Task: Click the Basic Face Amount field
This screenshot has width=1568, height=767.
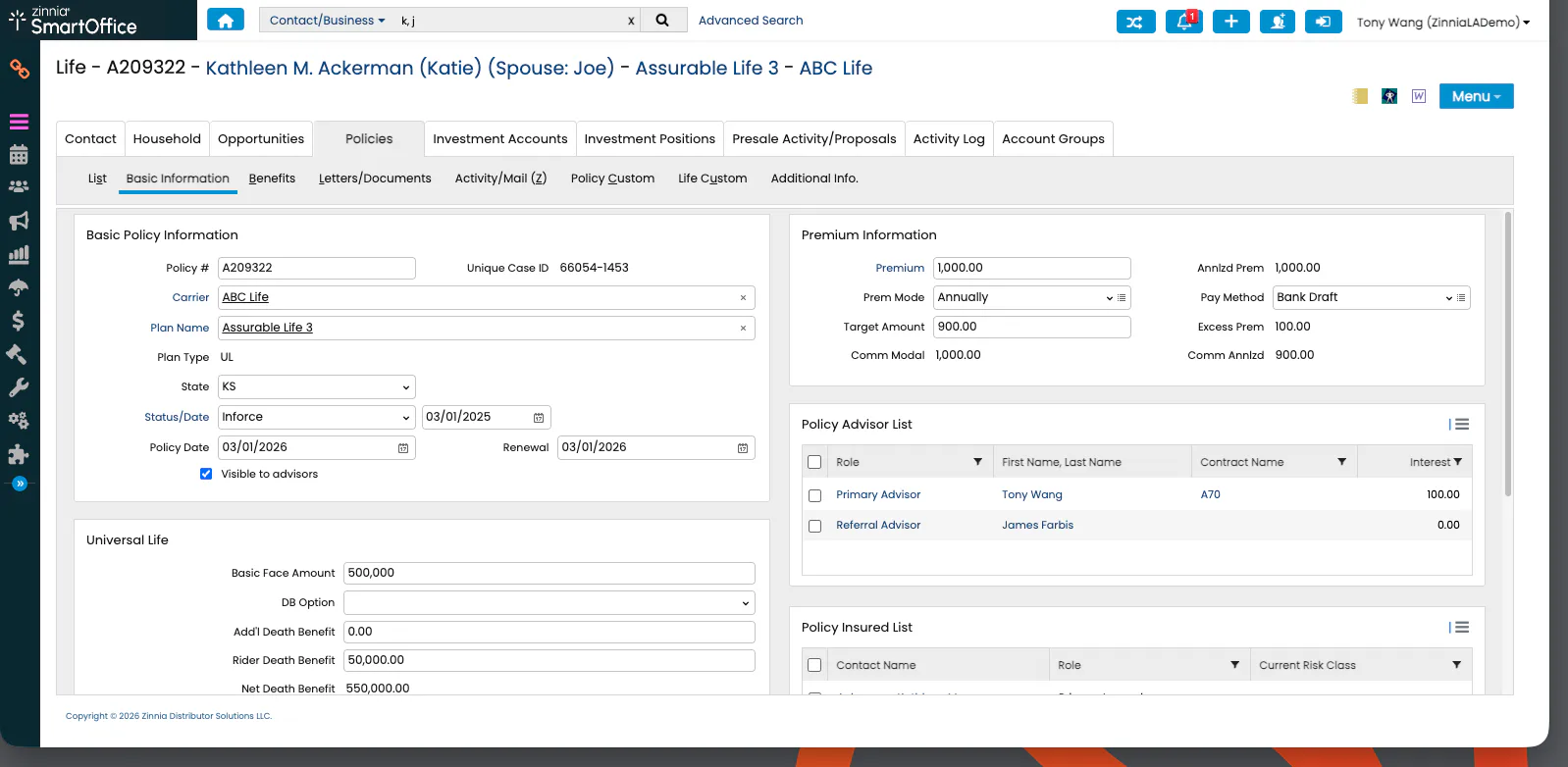Action: 549,573
